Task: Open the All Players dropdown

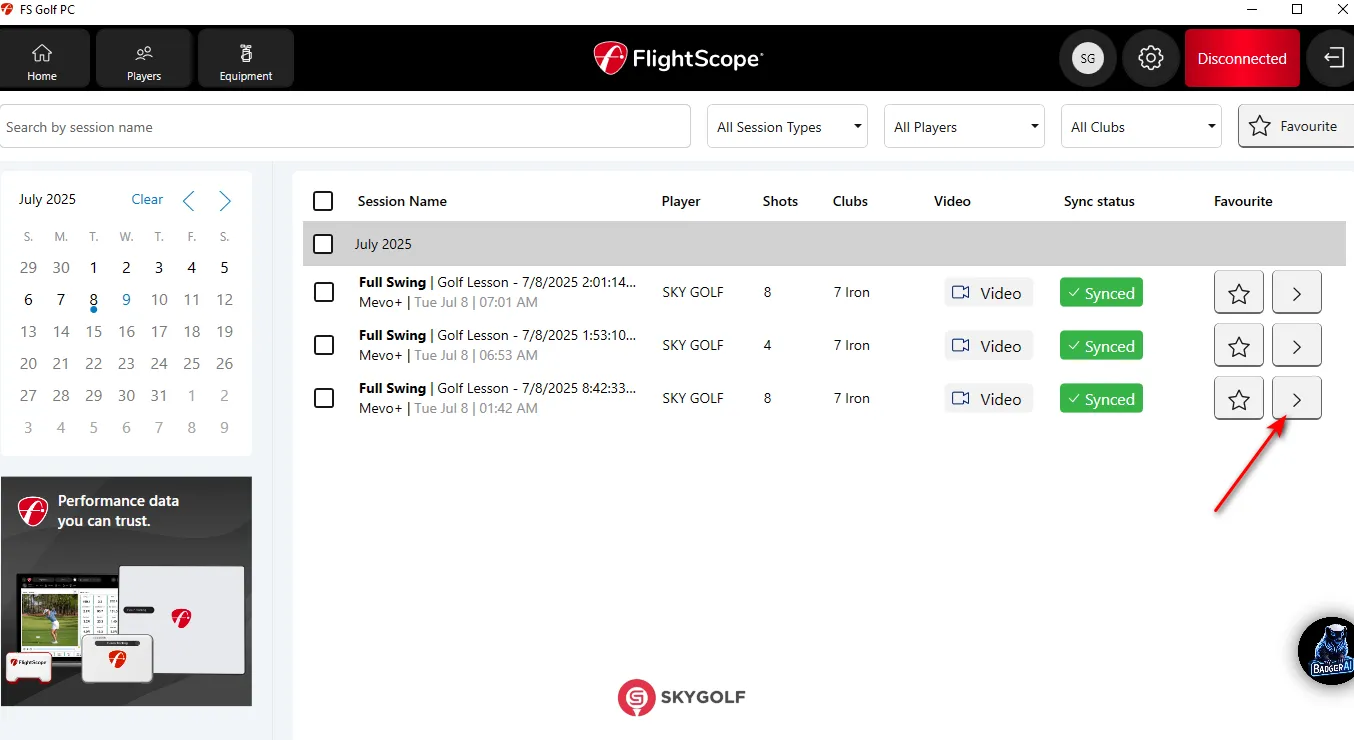Action: click(x=964, y=127)
